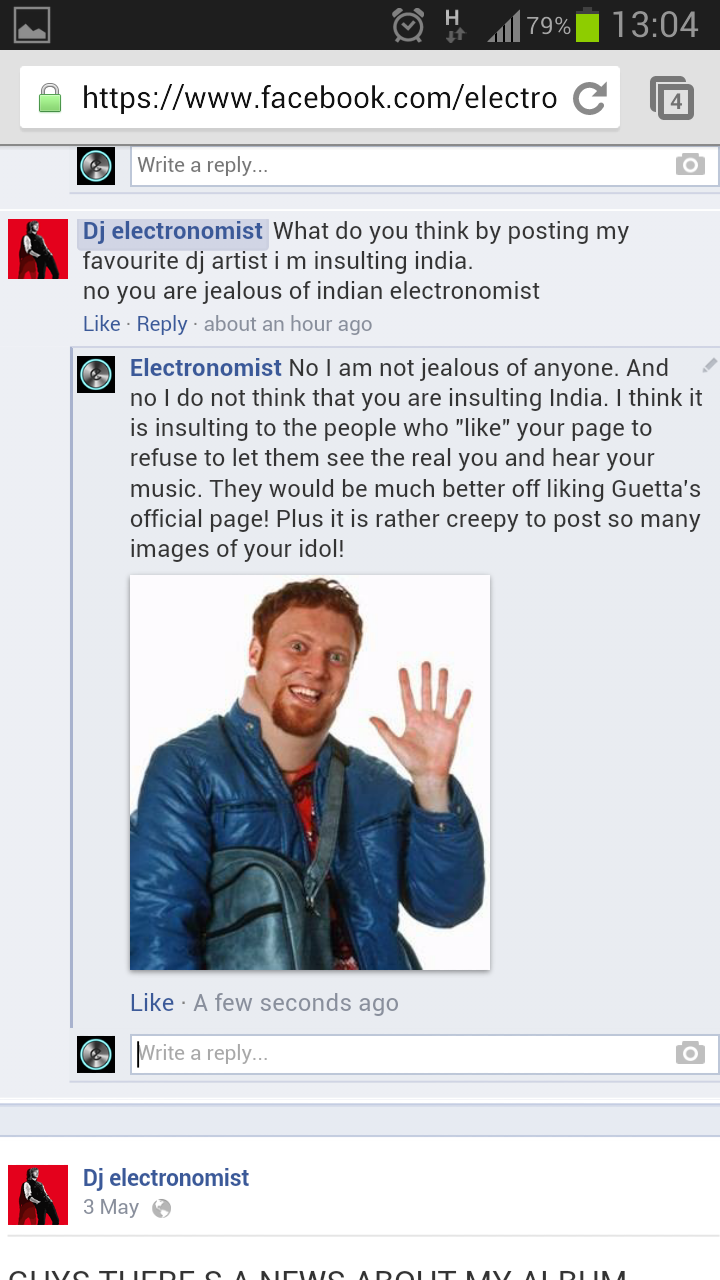The width and height of the screenshot is (720, 1280).
Task: Open the Electronomist profile name link
Action: click(206, 368)
